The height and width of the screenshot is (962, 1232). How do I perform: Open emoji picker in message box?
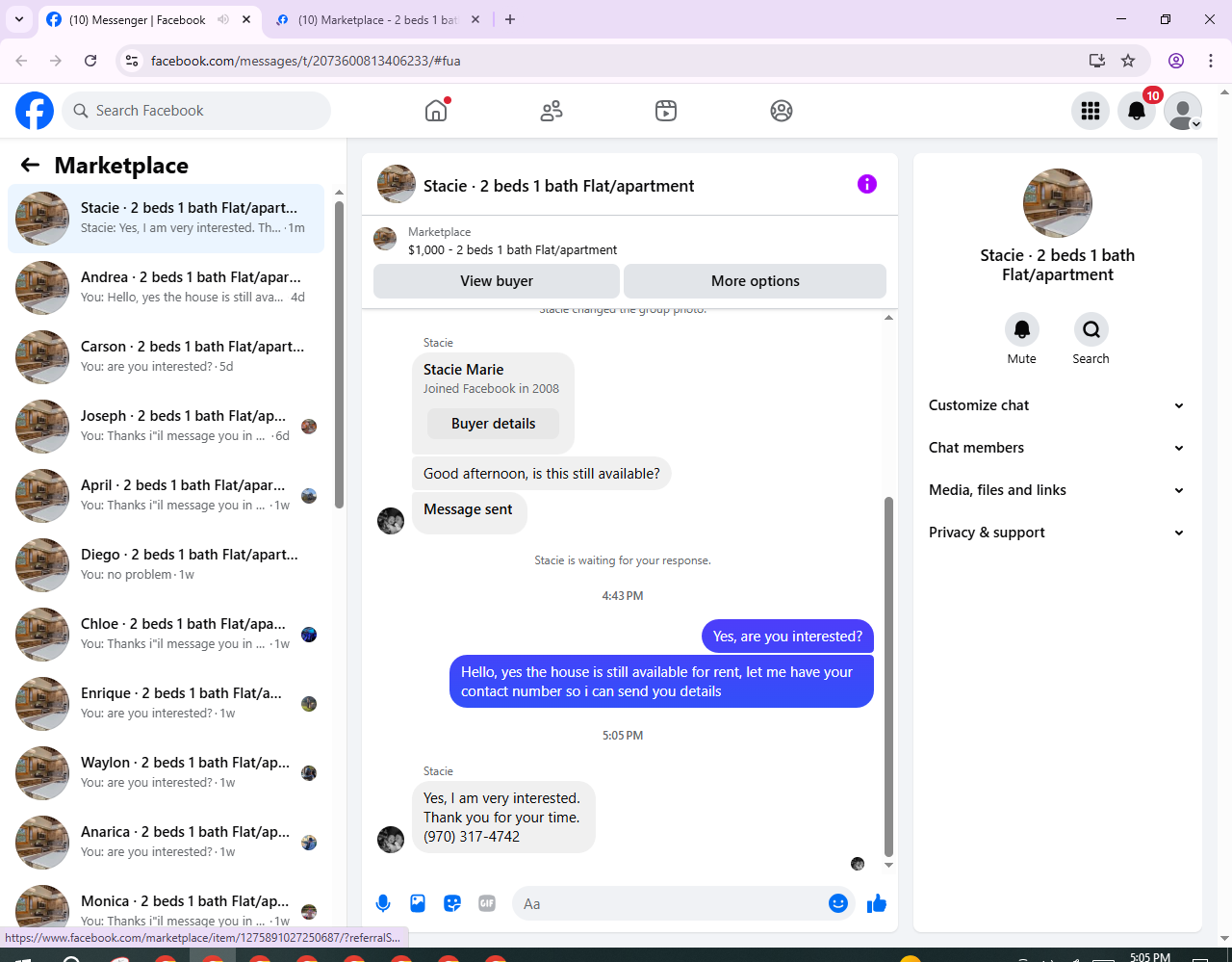pos(838,903)
